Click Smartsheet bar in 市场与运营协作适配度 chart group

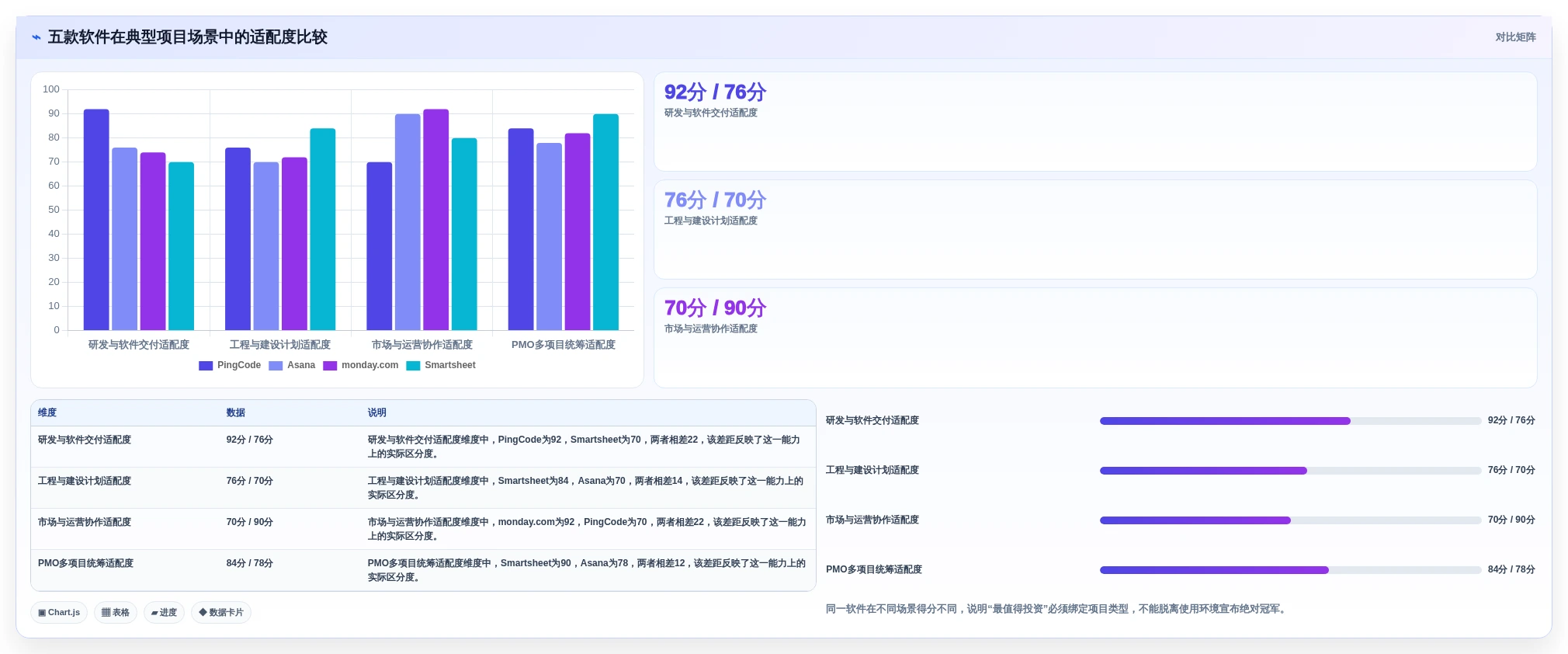tap(464, 234)
